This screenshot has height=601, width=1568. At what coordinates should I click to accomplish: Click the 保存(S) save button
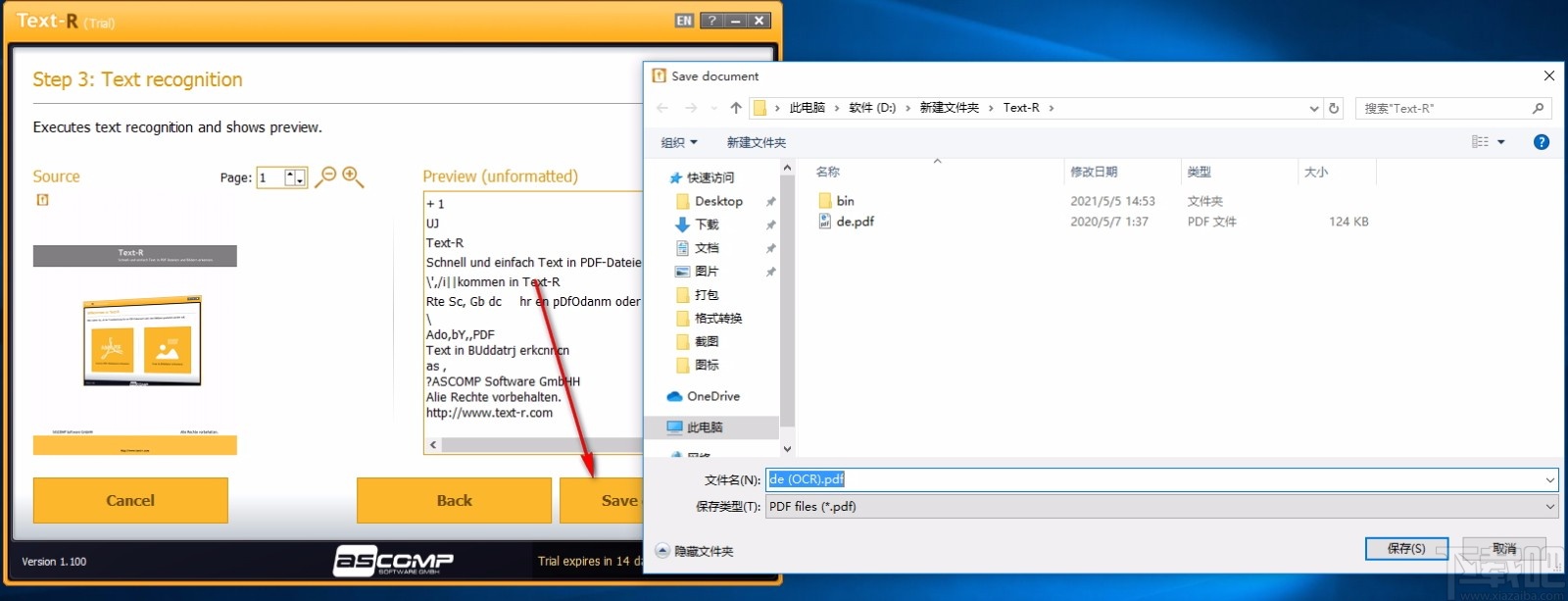[x=1406, y=549]
